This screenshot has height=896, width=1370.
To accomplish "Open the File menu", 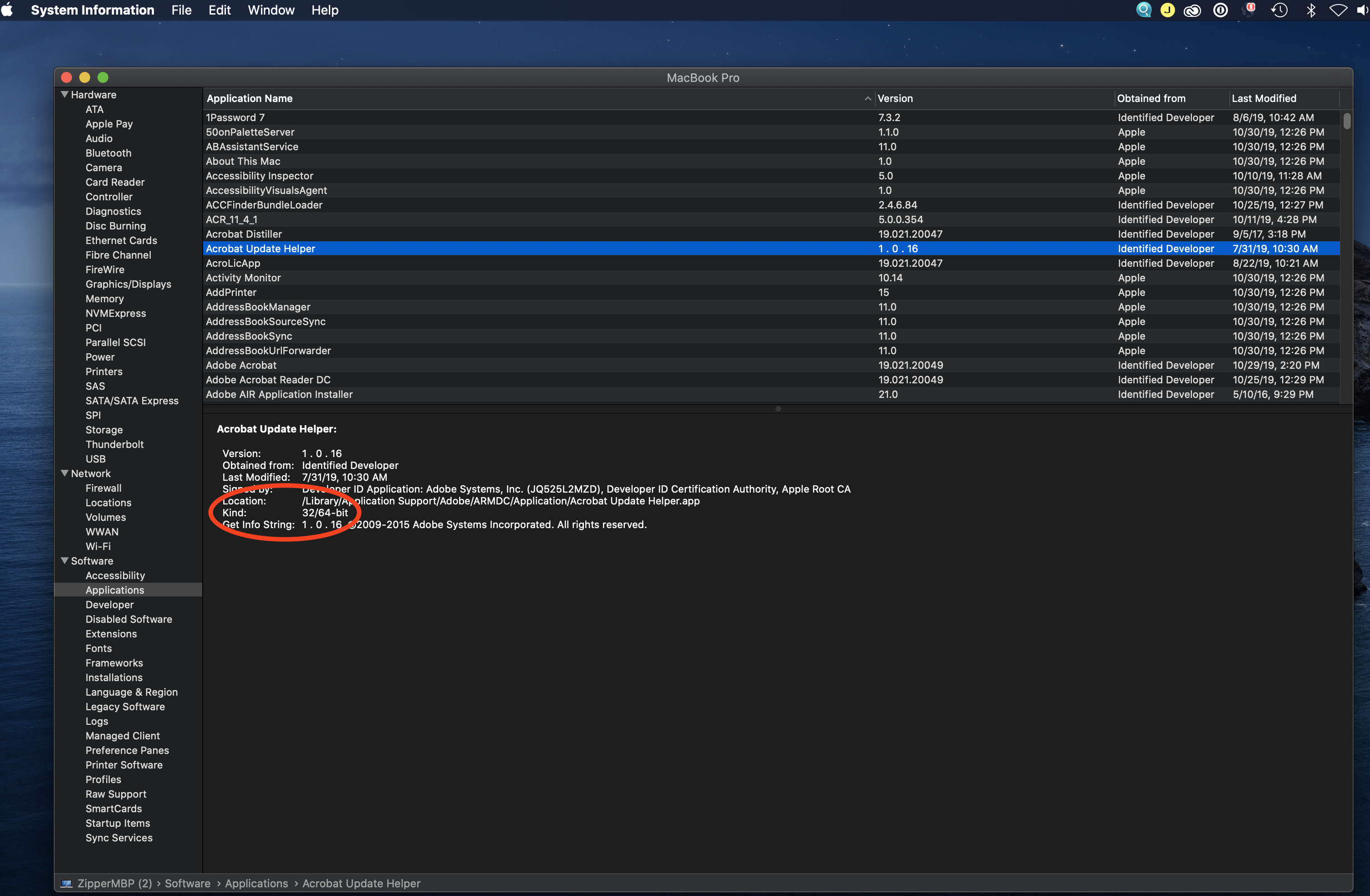I will pyautogui.click(x=181, y=10).
